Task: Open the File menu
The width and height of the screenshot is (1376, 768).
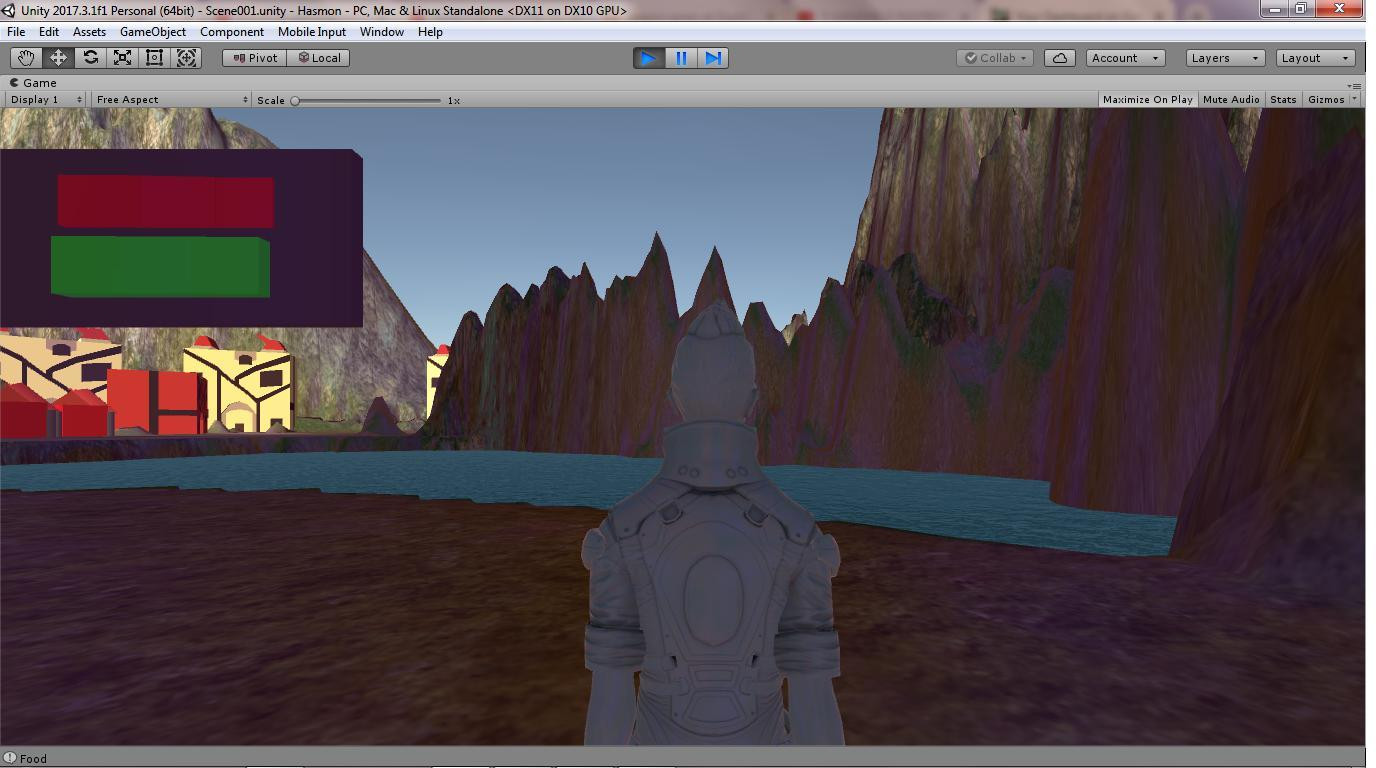Action: click(x=17, y=32)
